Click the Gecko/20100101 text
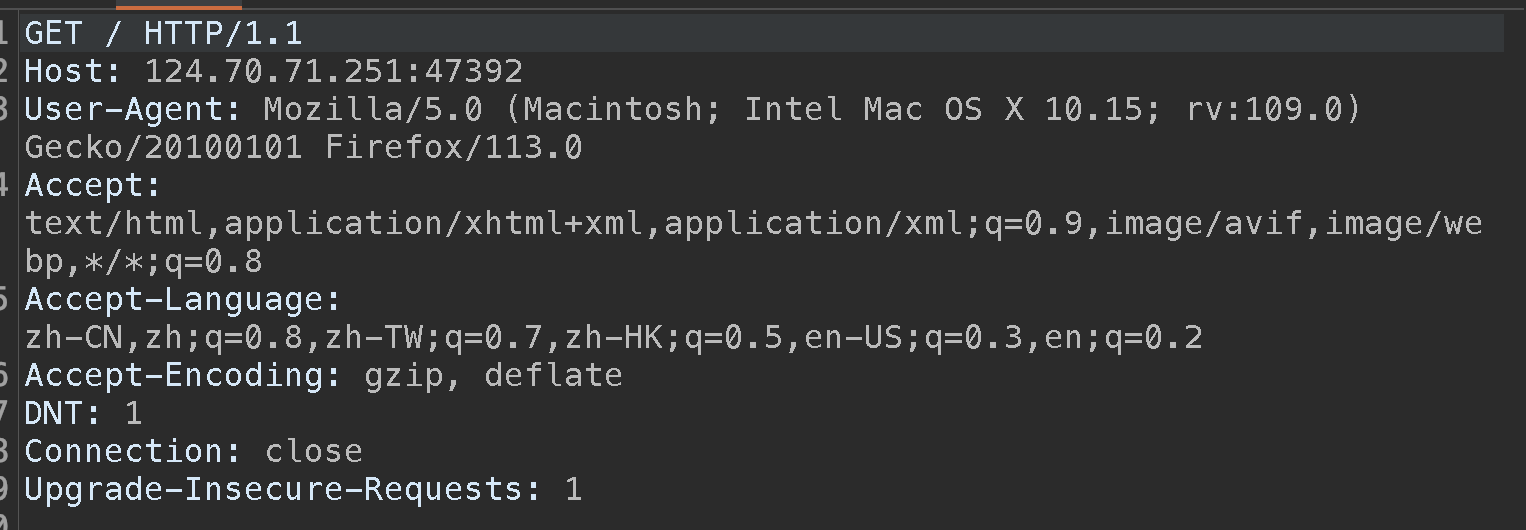The image size is (1526, 530). click(x=163, y=147)
